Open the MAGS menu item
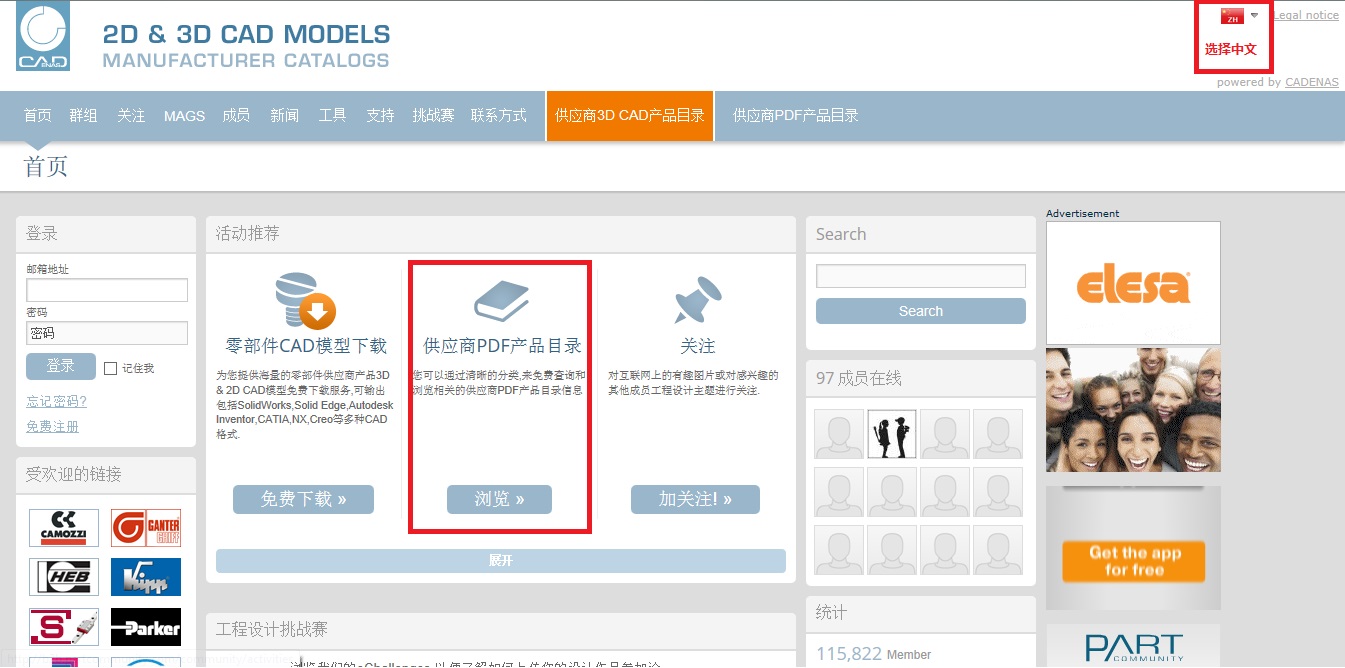1345x668 pixels. tap(184, 116)
